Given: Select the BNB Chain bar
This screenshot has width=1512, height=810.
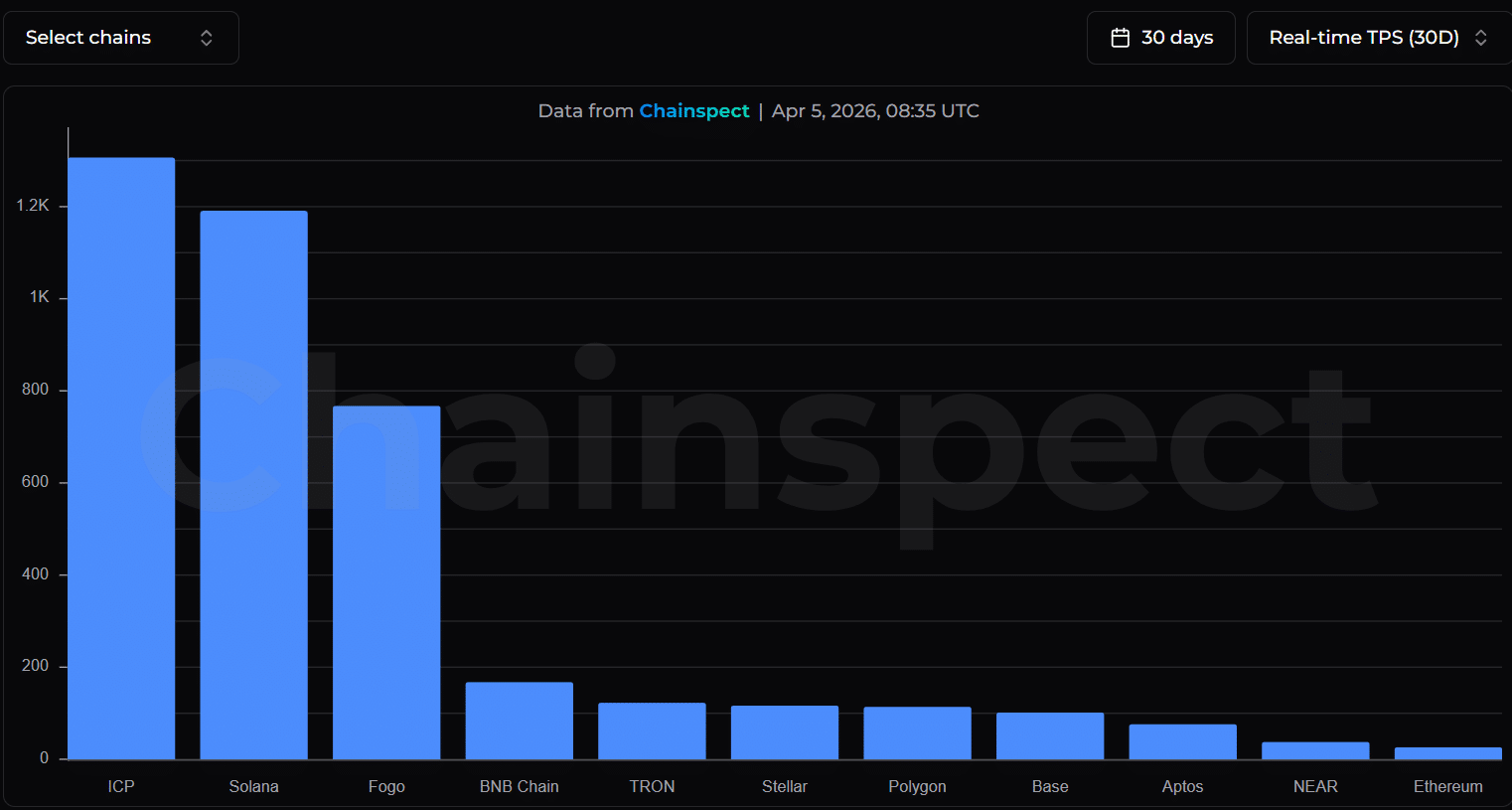Looking at the screenshot, I should [519, 721].
